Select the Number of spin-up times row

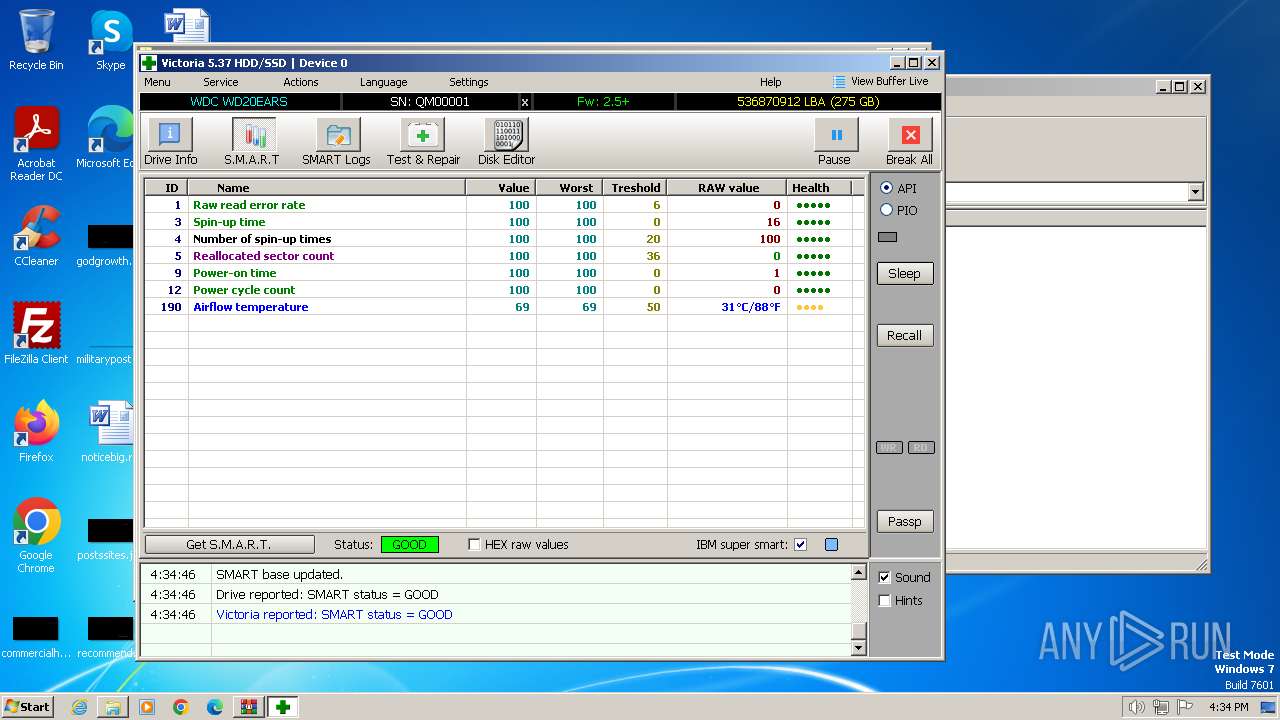(505, 239)
